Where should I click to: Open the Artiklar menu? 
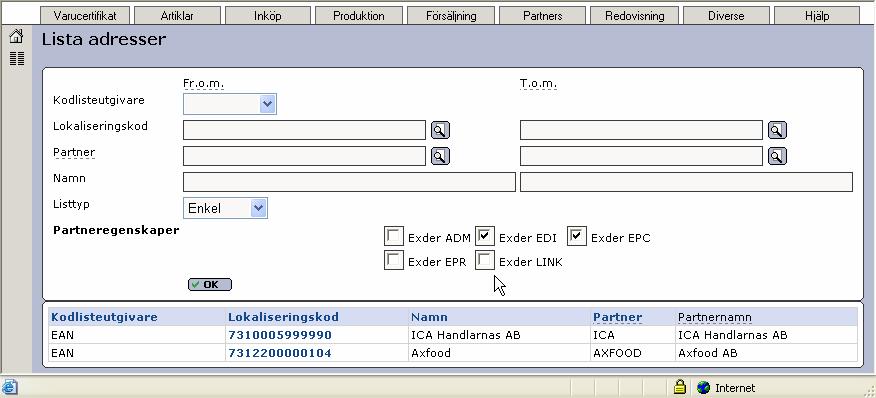(177, 16)
